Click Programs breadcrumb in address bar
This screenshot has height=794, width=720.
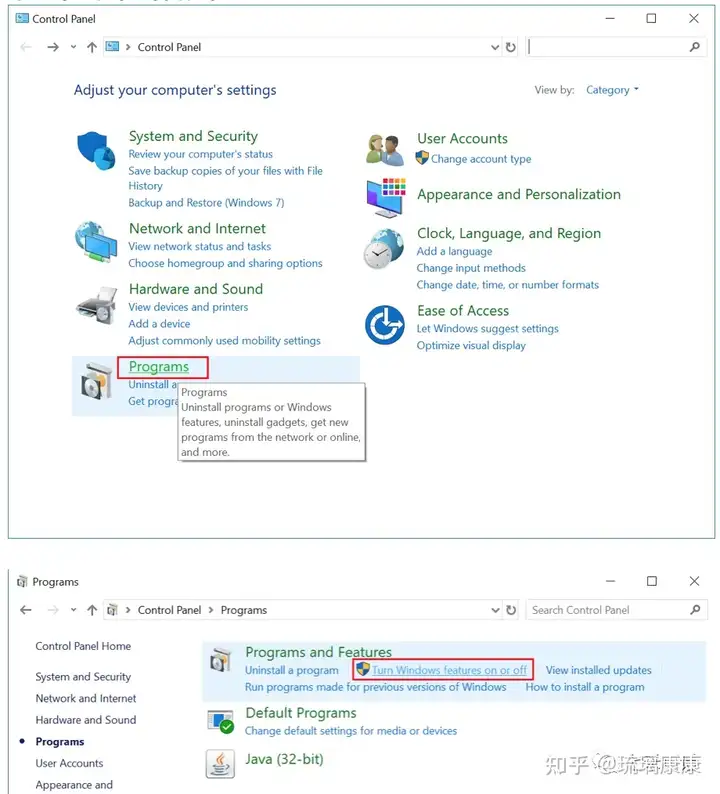(244, 610)
